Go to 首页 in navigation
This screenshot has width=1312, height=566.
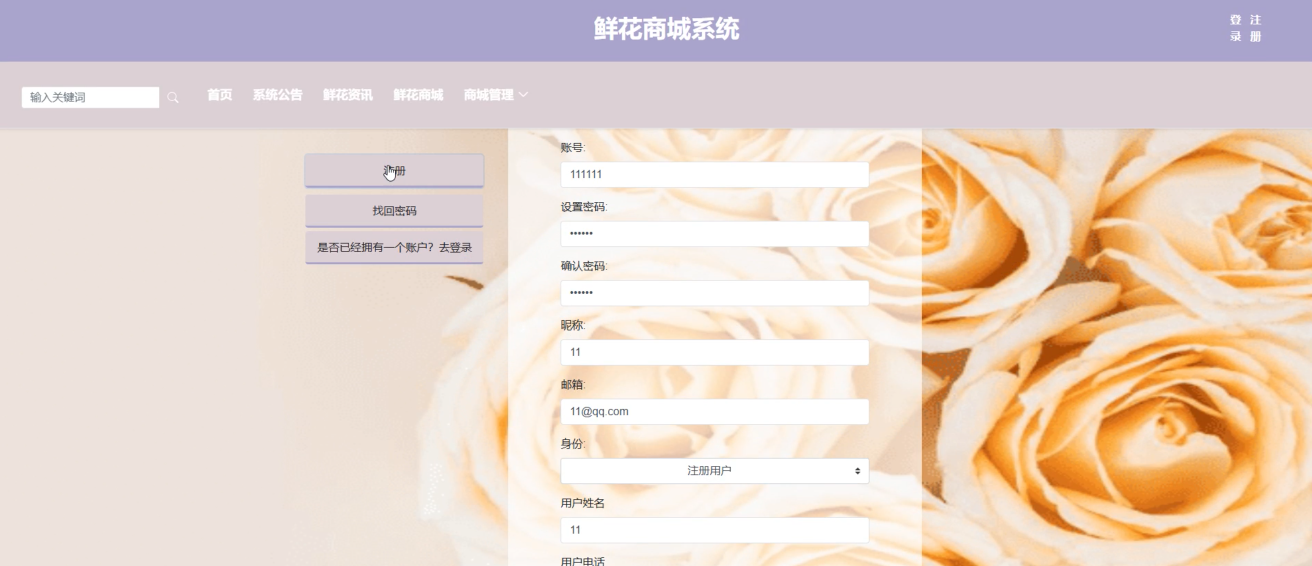click(220, 95)
